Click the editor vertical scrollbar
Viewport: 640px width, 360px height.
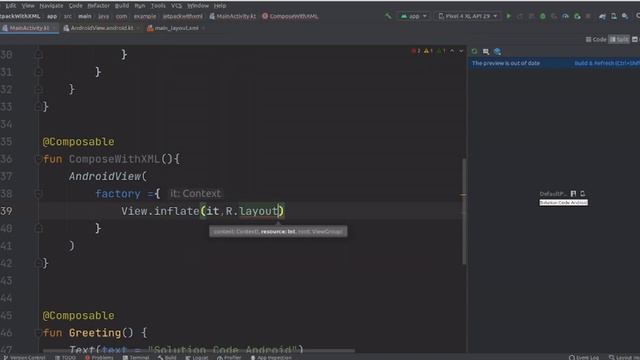(x=464, y=211)
